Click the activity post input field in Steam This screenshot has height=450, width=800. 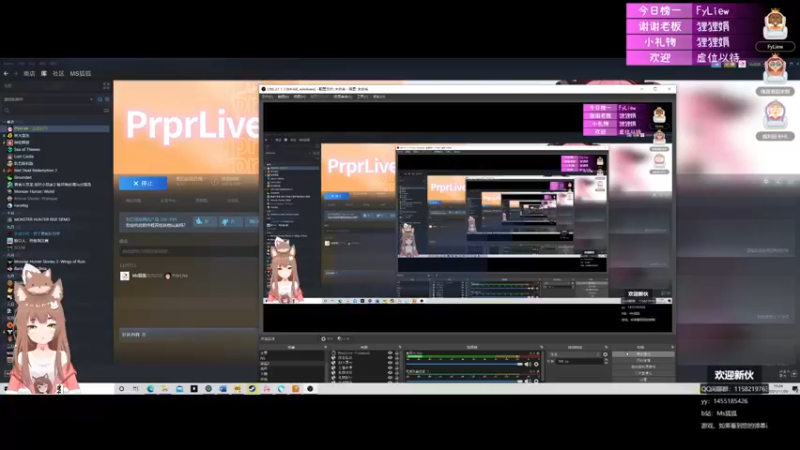(x=189, y=251)
